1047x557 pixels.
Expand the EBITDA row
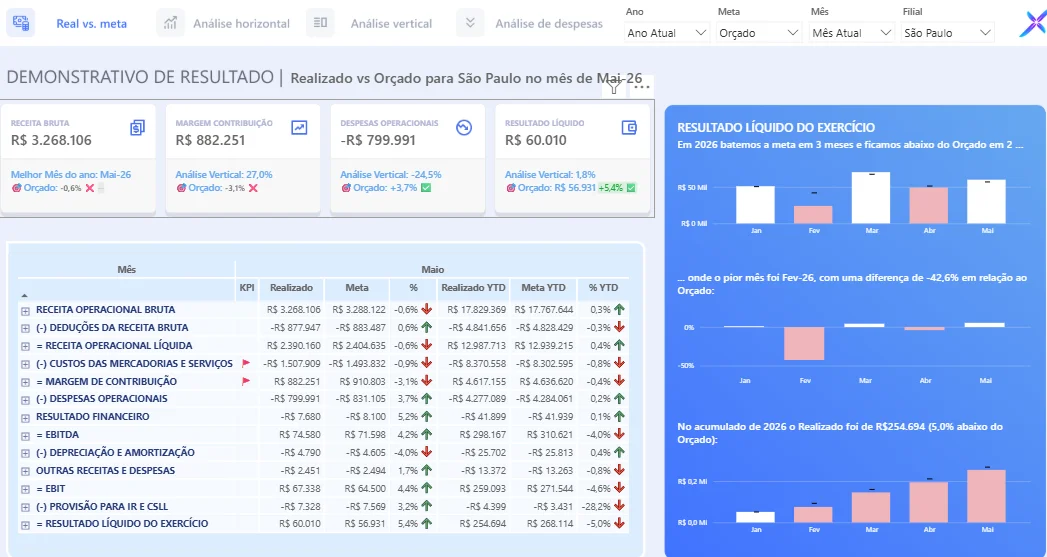25,435
